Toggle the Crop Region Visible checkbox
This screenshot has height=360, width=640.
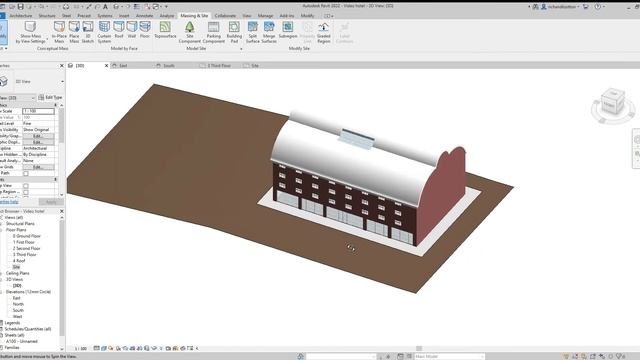pos(26,192)
